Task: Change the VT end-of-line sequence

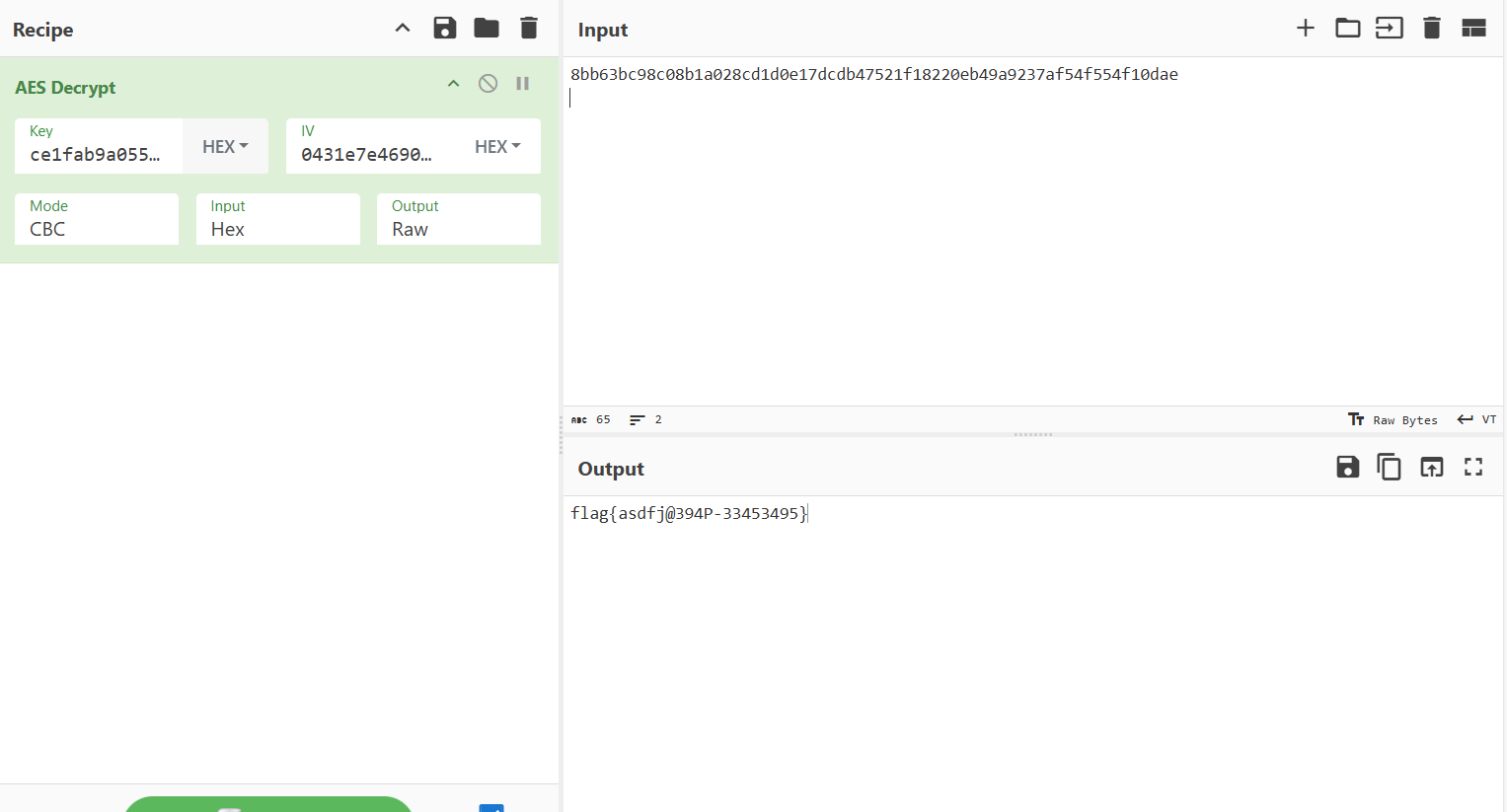Action: point(1477,419)
